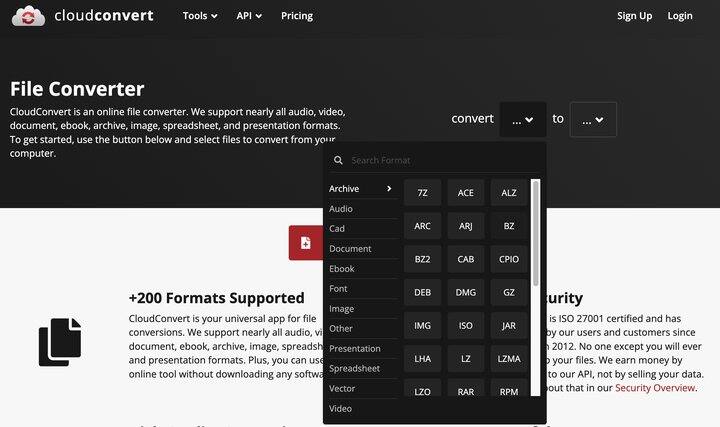Choose the ACE format
720x427 pixels.
click(466, 193)
